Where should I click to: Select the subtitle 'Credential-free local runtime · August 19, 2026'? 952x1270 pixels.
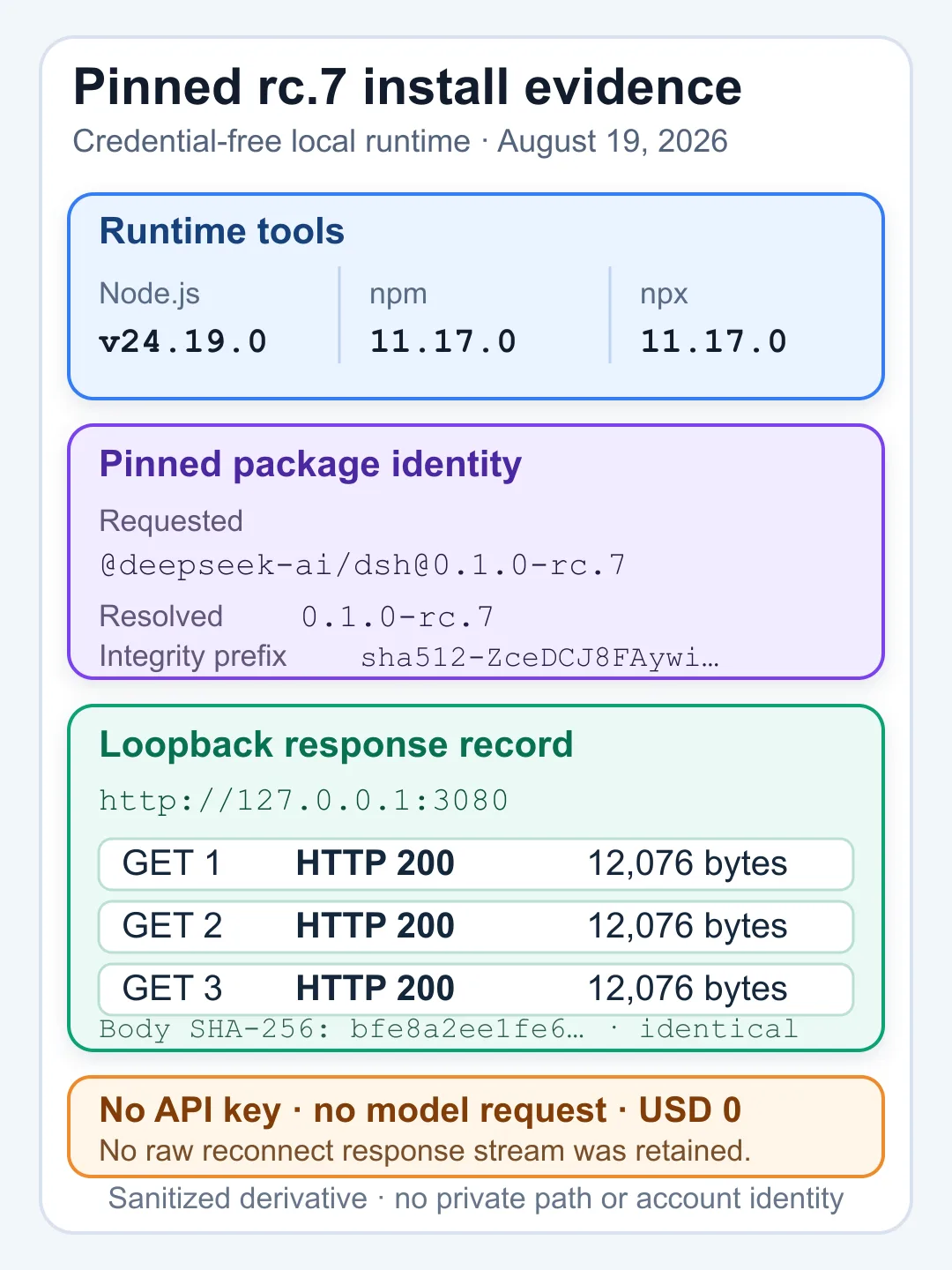click(400, 141)
